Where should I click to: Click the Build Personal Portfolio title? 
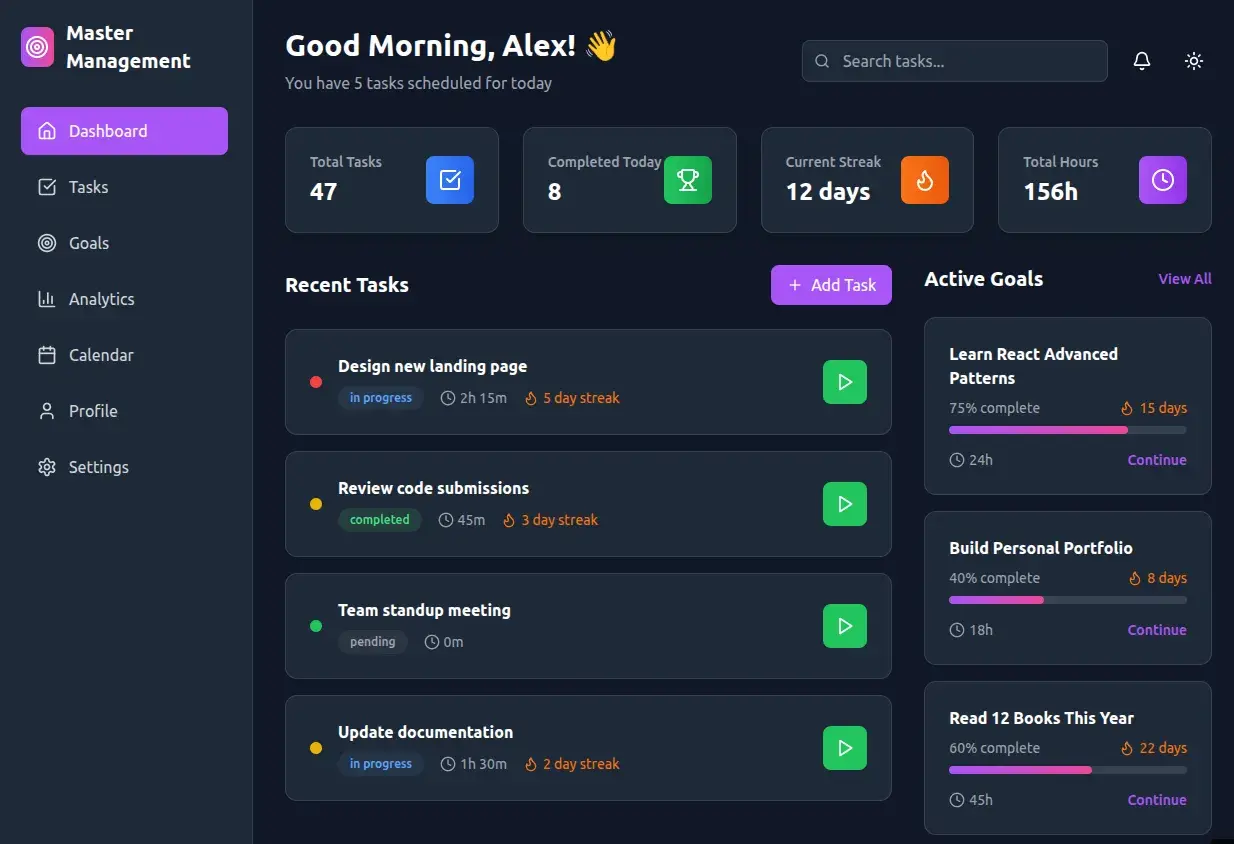1041,548
